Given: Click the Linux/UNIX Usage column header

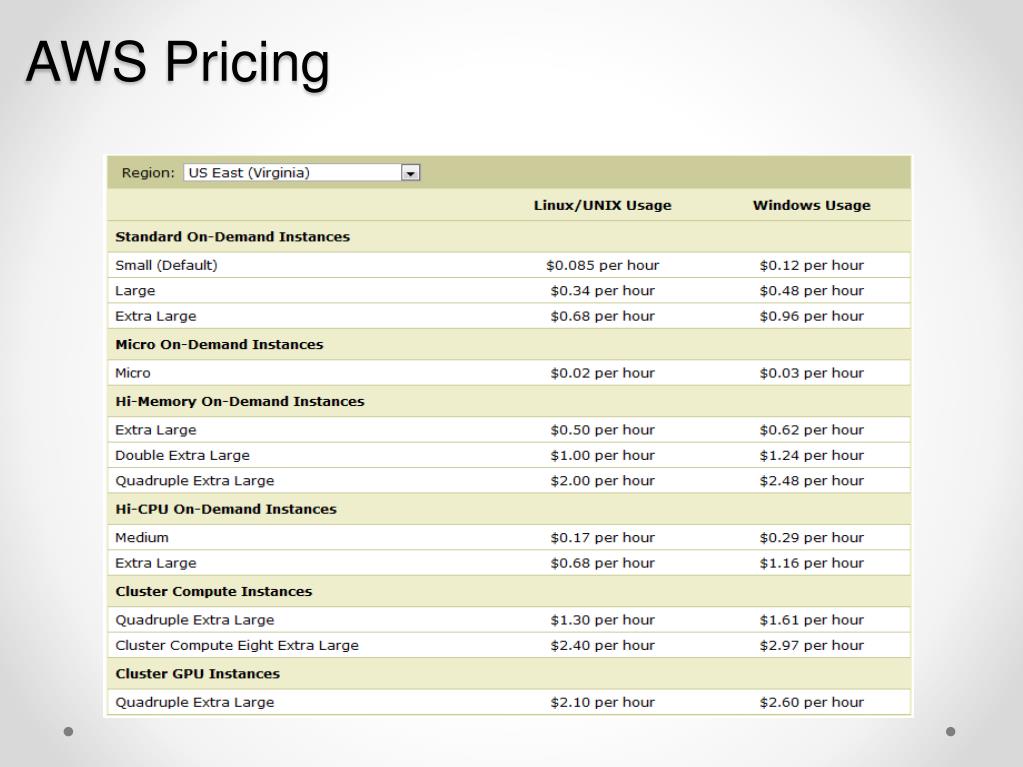Looking at the screenshot, I should point(602,205).
